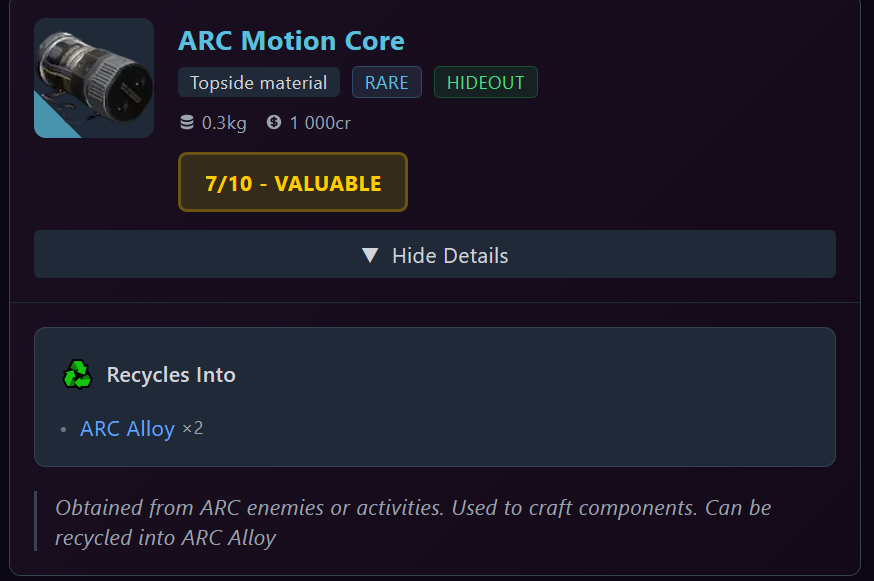Image resolution: width=874 pixels, height=581 pixels.
Task: Click the ×2 quantity next to ARC Alloy
Action: tap(193, 429)
